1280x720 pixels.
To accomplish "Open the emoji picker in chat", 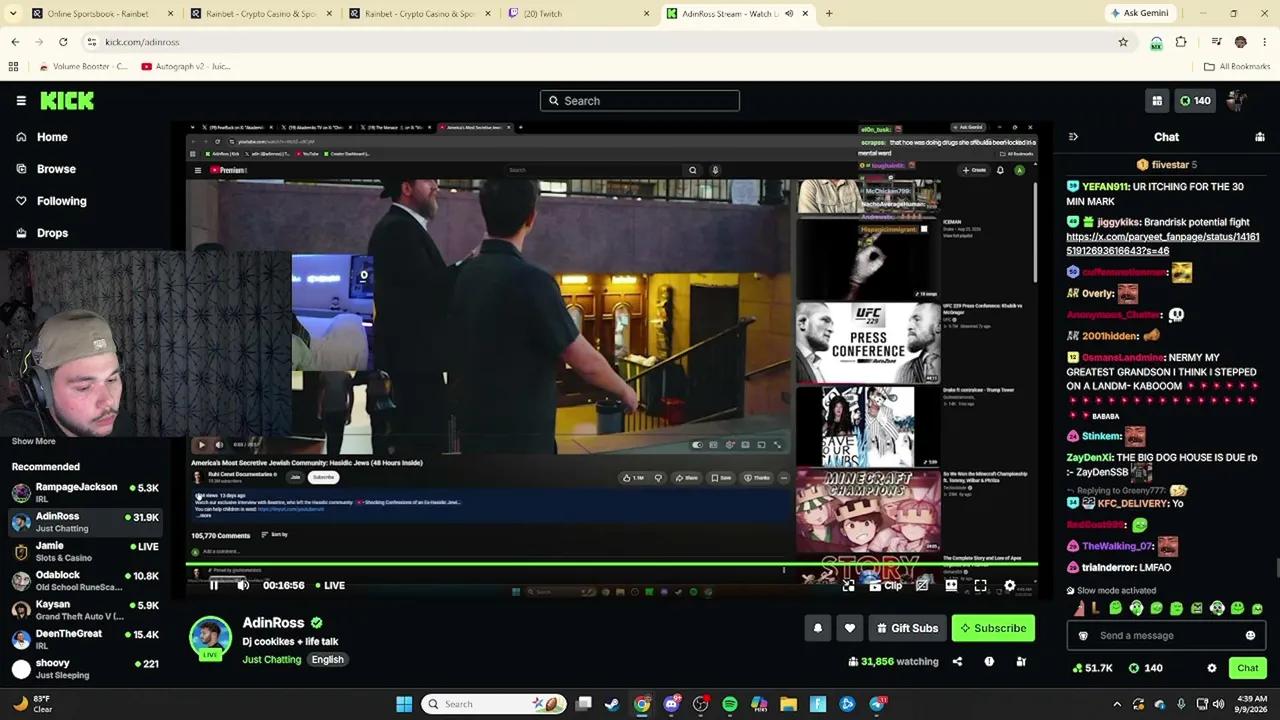I will [1250, 635].
